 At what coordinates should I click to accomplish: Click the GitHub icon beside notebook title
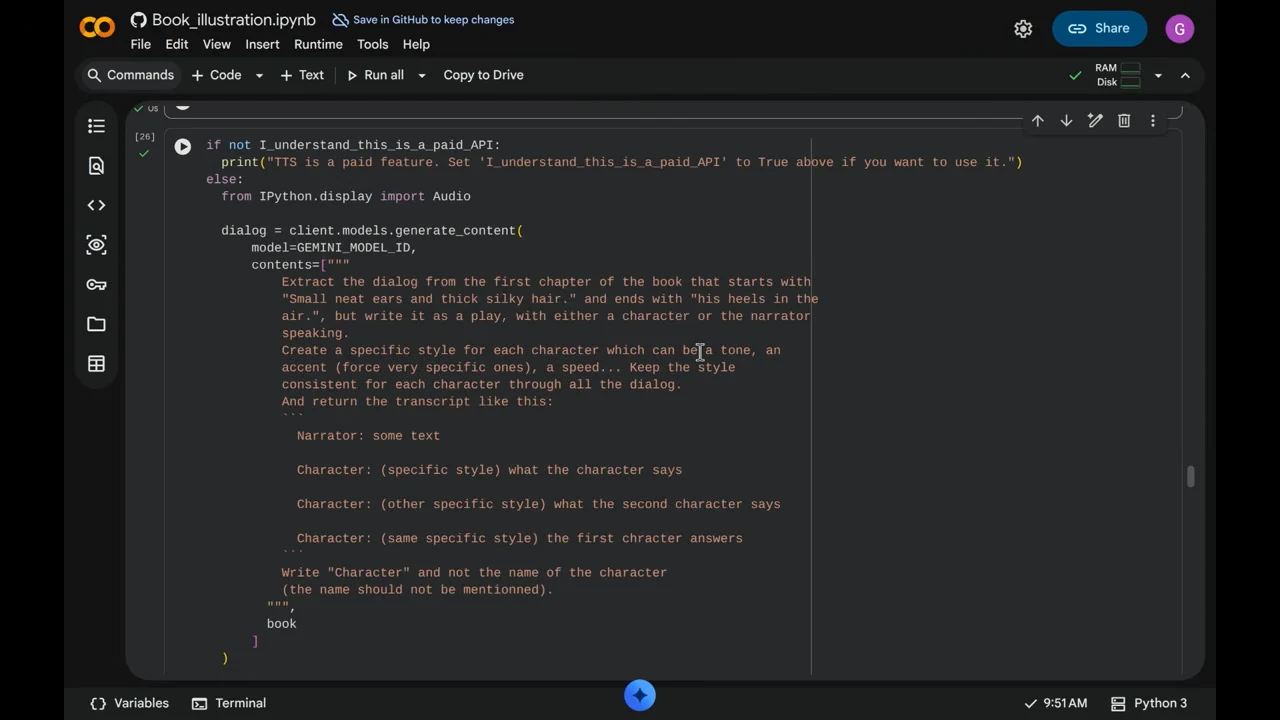point(139,20)
